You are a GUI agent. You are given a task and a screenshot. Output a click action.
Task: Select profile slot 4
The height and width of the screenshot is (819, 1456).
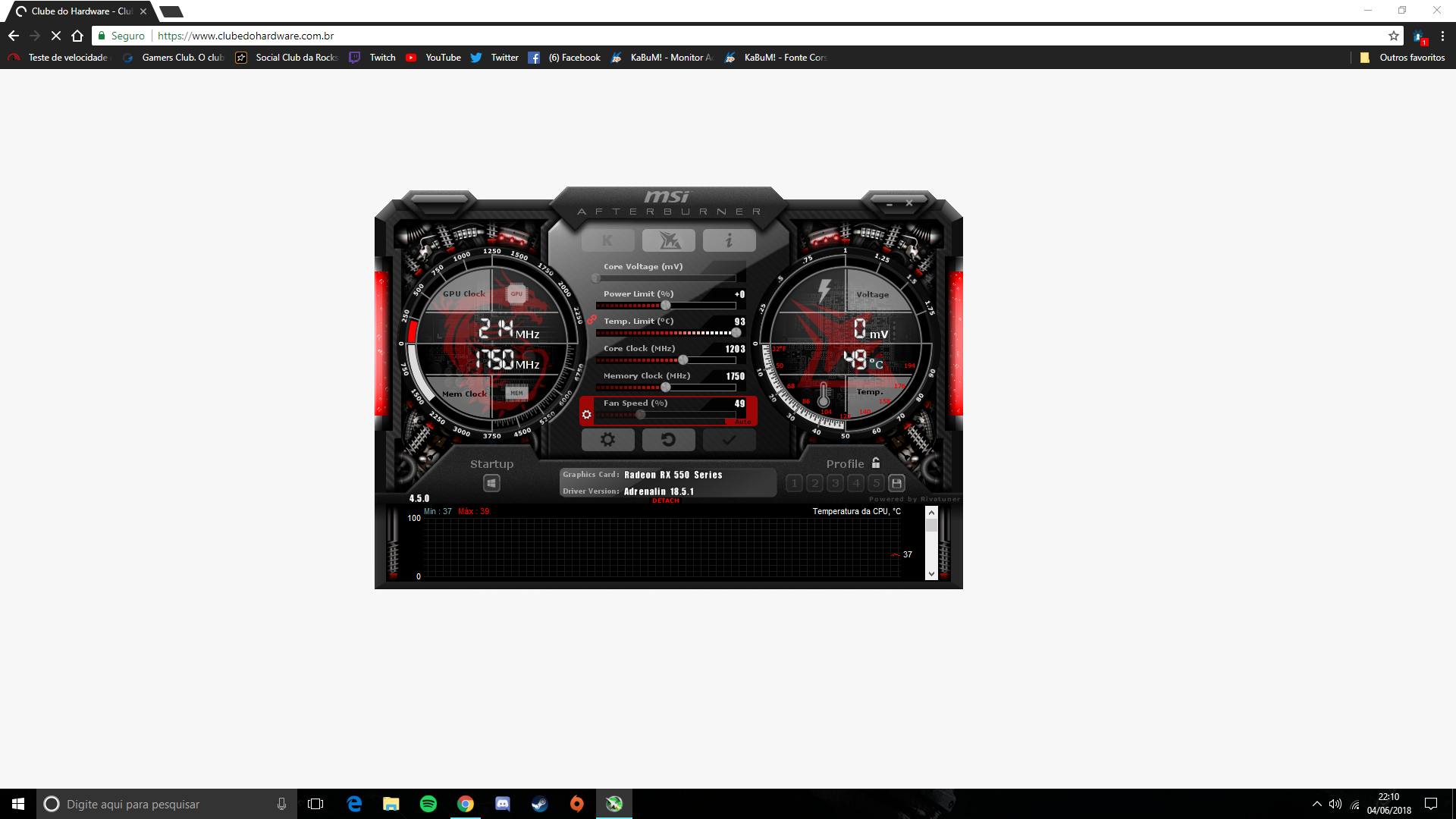point(855,483)
